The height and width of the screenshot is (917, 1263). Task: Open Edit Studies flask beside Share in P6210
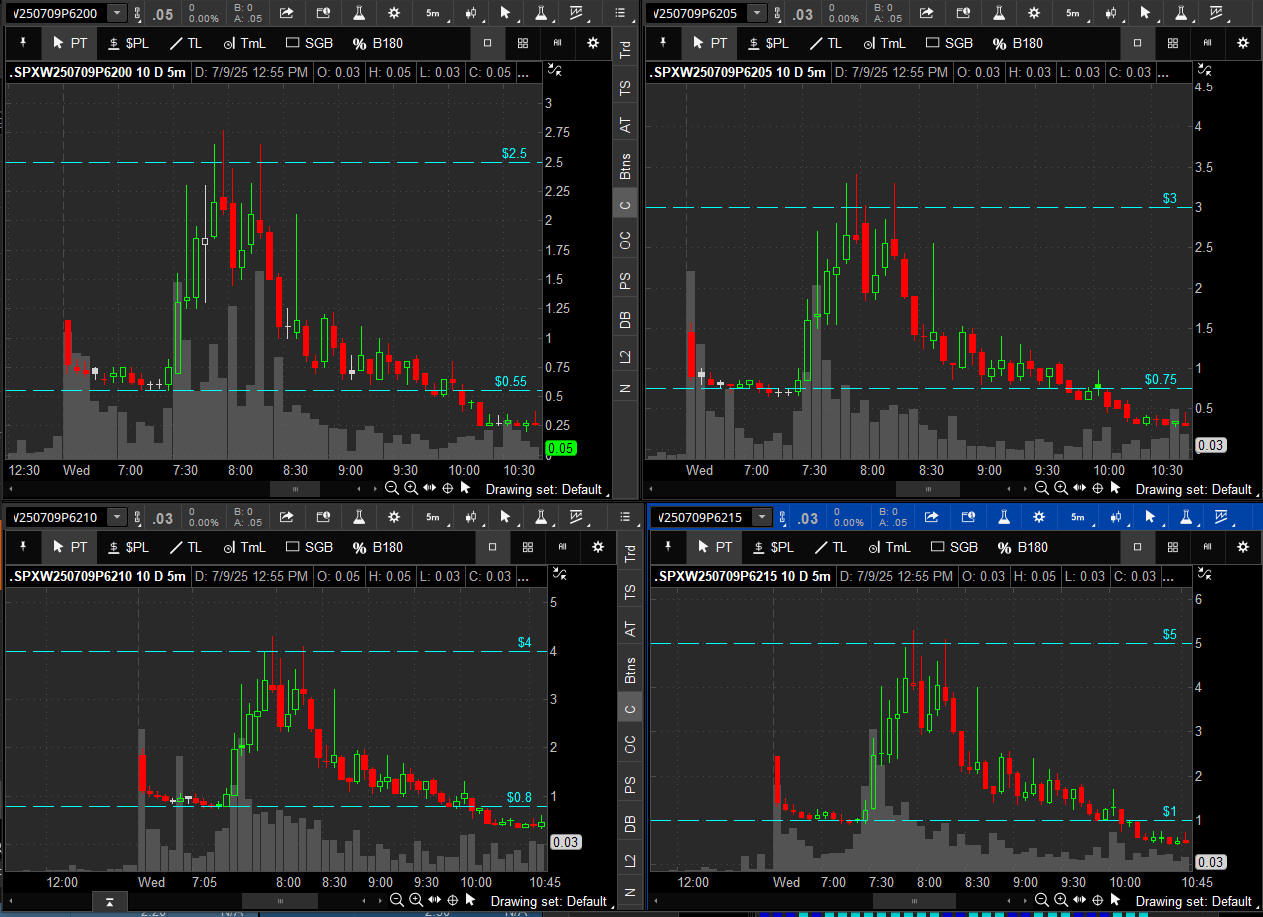coord(358,517)
